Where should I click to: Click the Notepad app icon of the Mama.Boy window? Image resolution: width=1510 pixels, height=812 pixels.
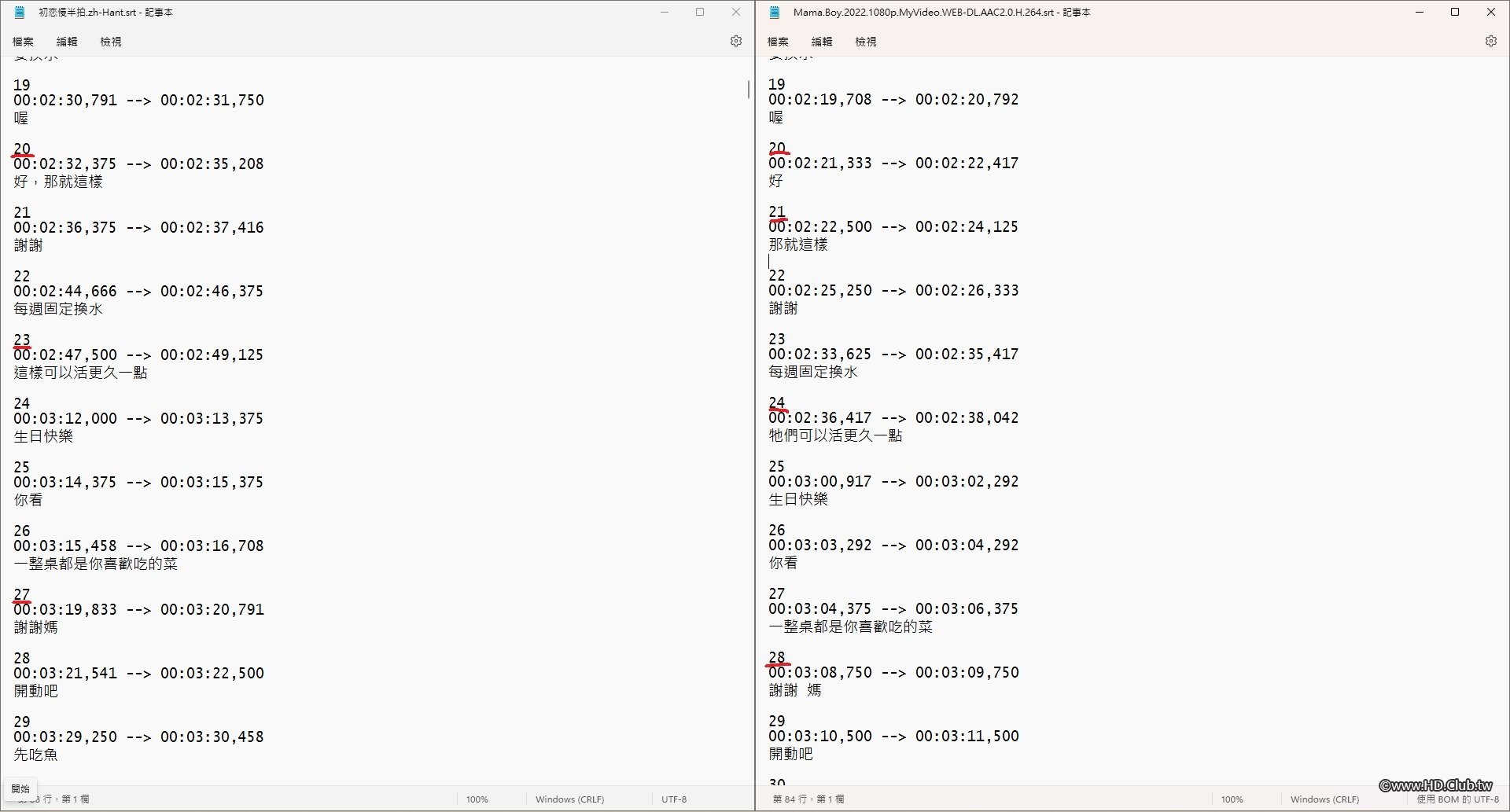775,13
